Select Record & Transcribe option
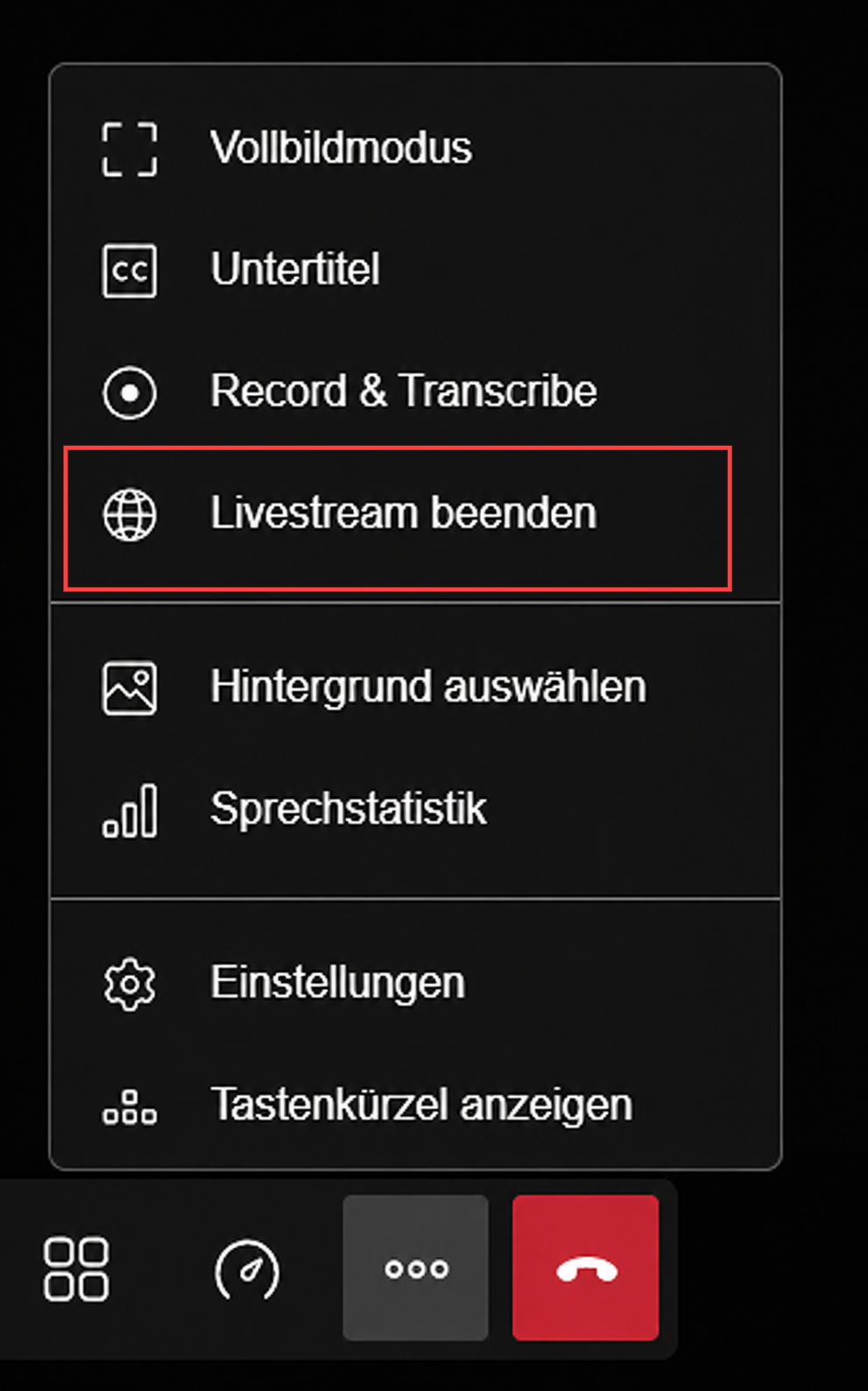 [415, 392]
